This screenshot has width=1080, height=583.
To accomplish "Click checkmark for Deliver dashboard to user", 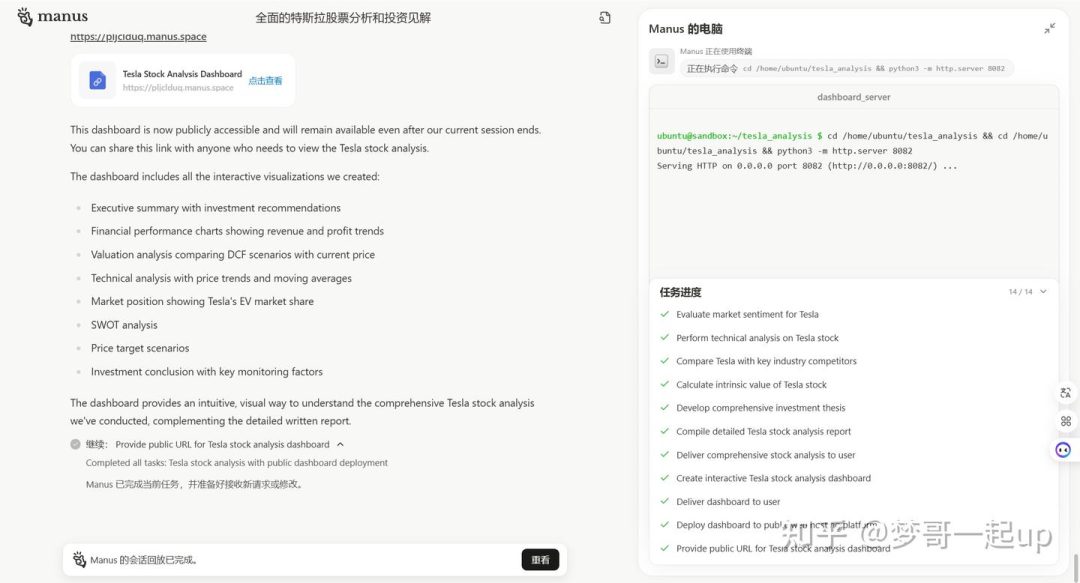I will (665, 502).
